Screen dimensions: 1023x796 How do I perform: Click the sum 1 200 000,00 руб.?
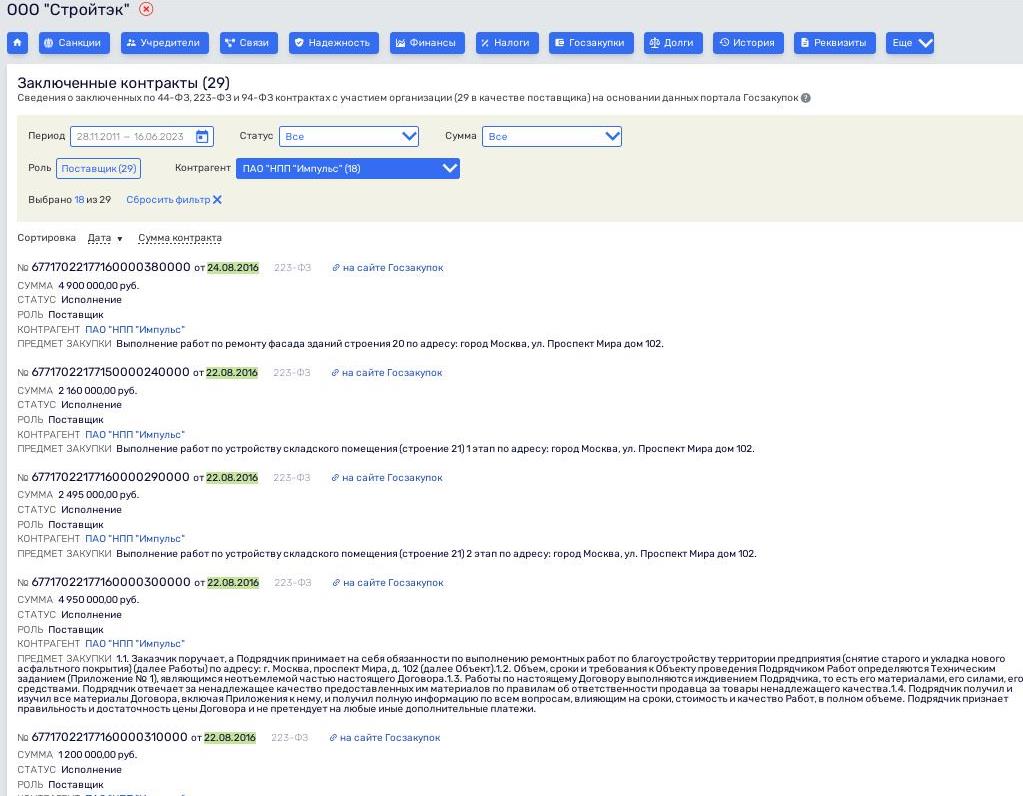click(x=98, y=755)
